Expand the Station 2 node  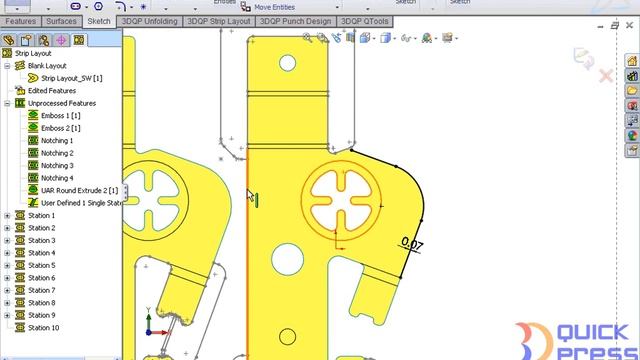7,228
